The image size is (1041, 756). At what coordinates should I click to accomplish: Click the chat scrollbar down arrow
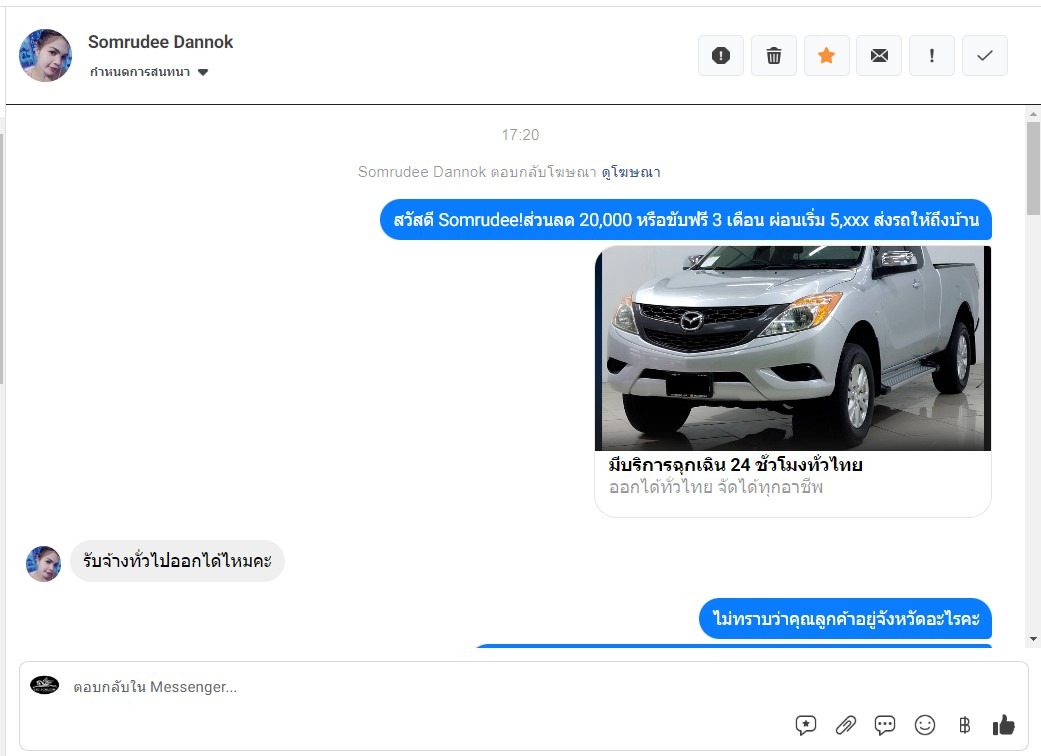pos(1033,639)
